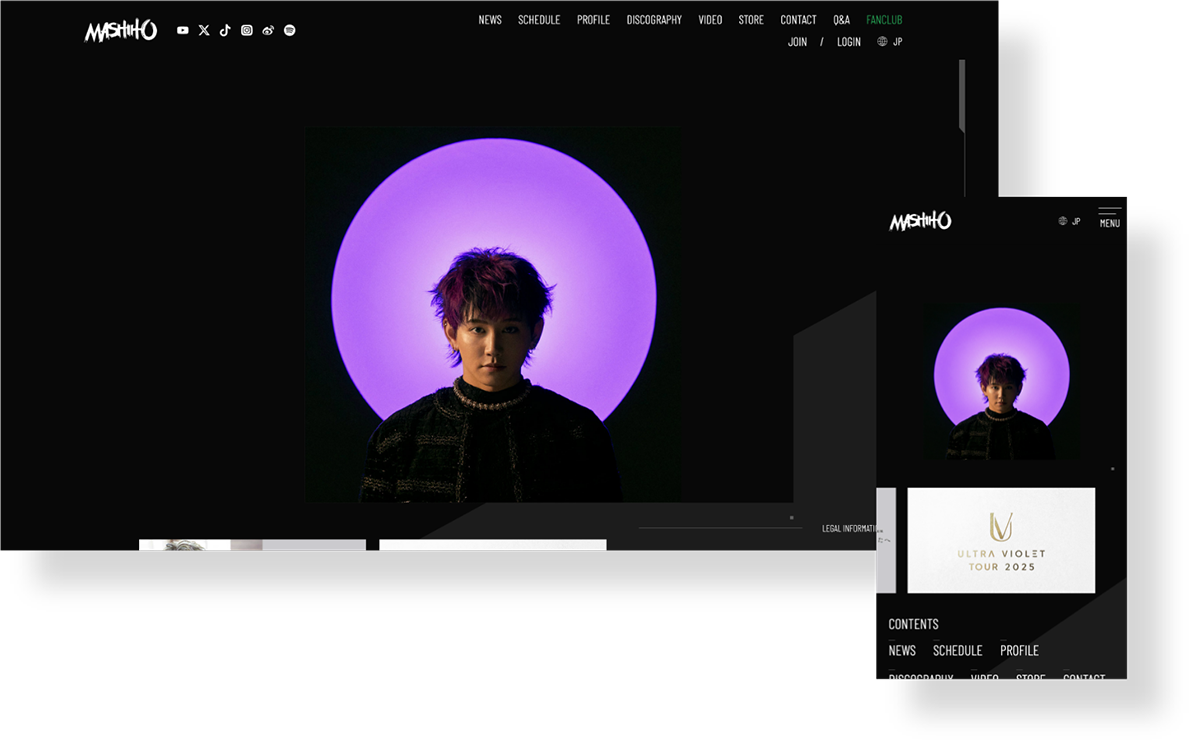Select FANCLUB in the top navigation
1189x740 pixels.
tap(884, 20)
